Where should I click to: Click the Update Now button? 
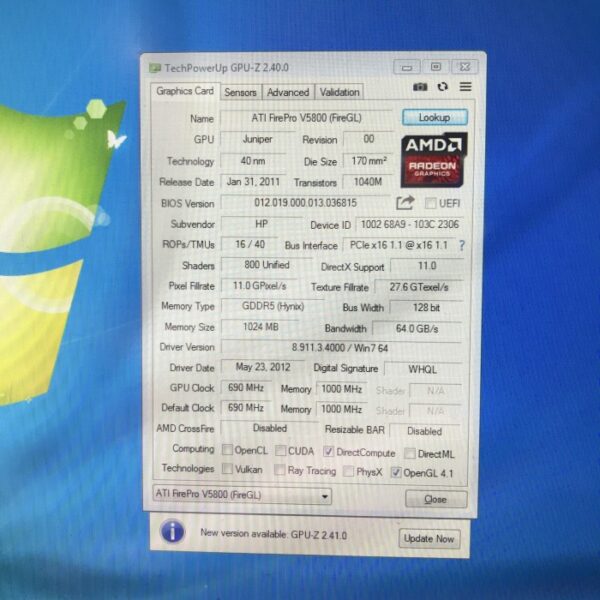coord(429,538)
